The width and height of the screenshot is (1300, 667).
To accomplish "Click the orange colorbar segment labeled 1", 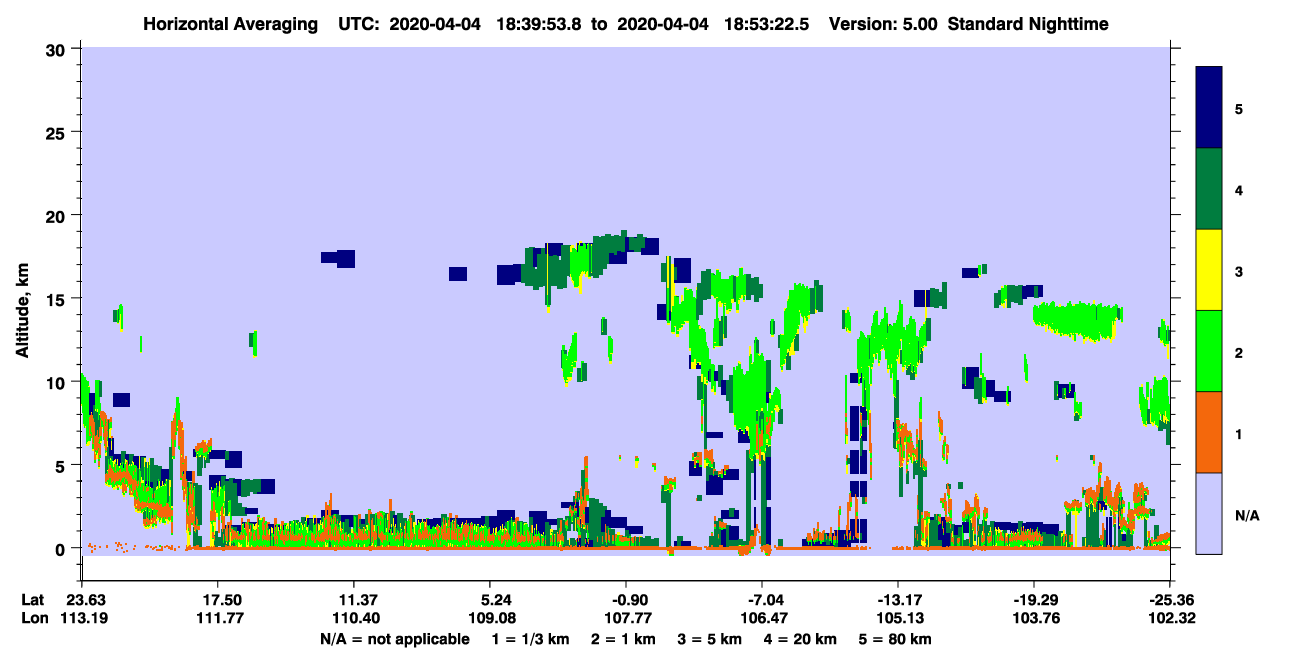I will pos(1209,432).
